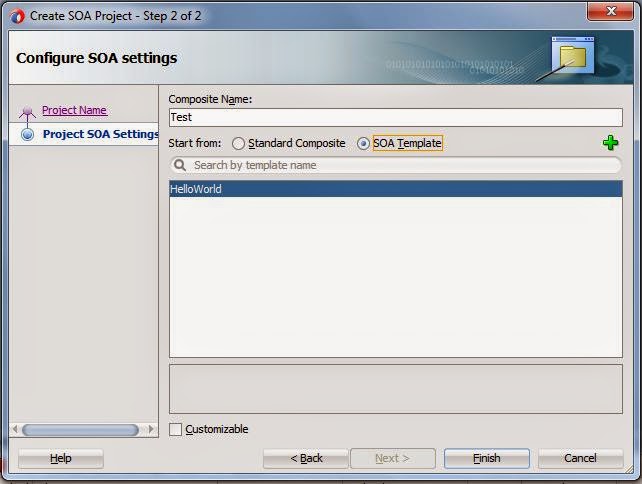Click the Help button
This screenshot has width=642, height=484.
pos(61,458)
